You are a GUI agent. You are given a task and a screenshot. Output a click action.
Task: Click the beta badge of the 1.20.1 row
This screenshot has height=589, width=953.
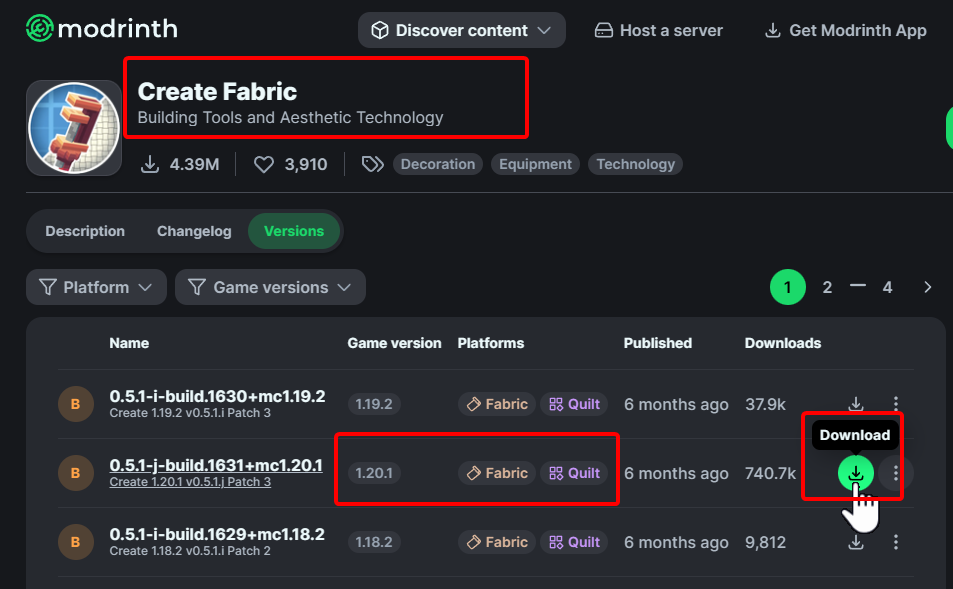click(x=76, y=473)
